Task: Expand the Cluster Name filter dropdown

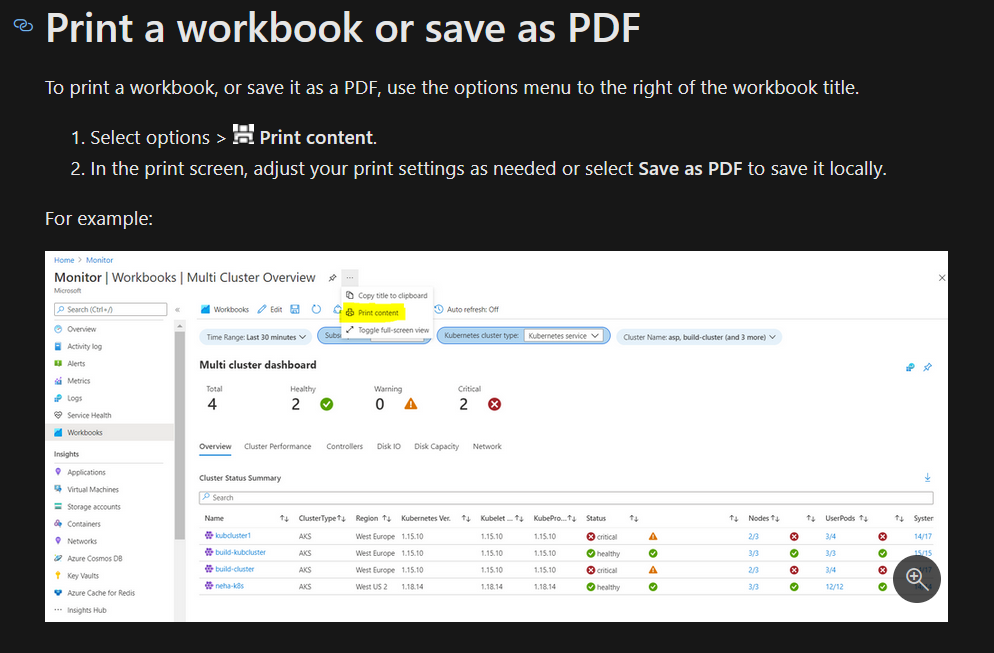Action: (x=699, y=337)
